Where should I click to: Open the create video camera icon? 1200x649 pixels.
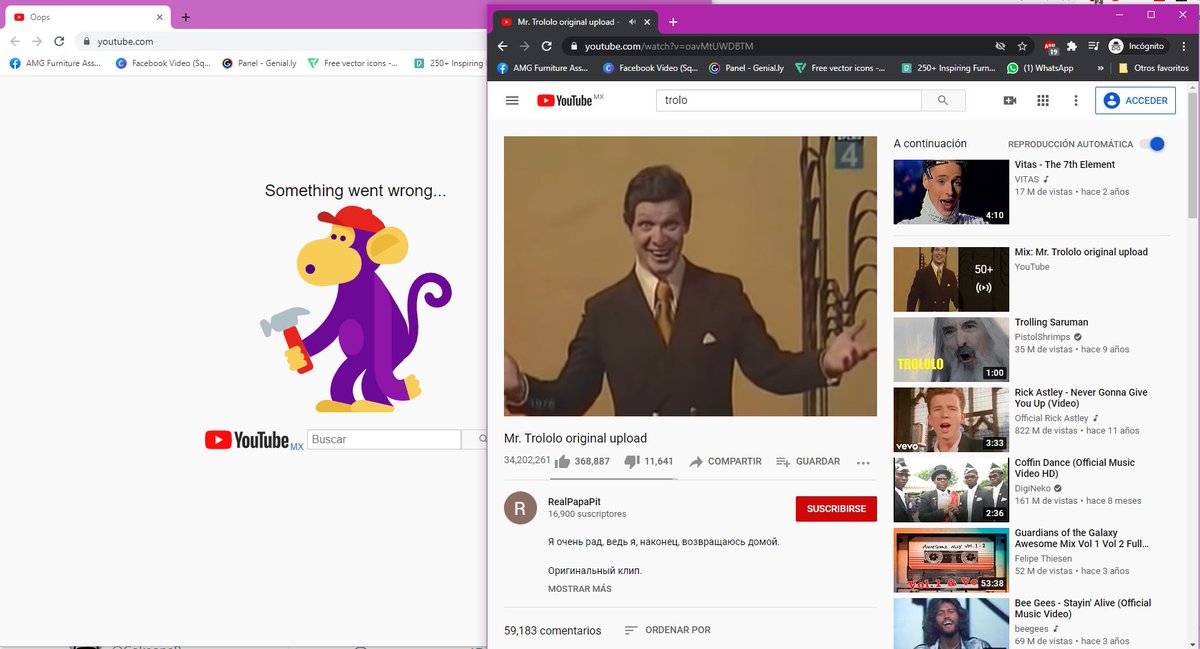tap(1010, 100)
